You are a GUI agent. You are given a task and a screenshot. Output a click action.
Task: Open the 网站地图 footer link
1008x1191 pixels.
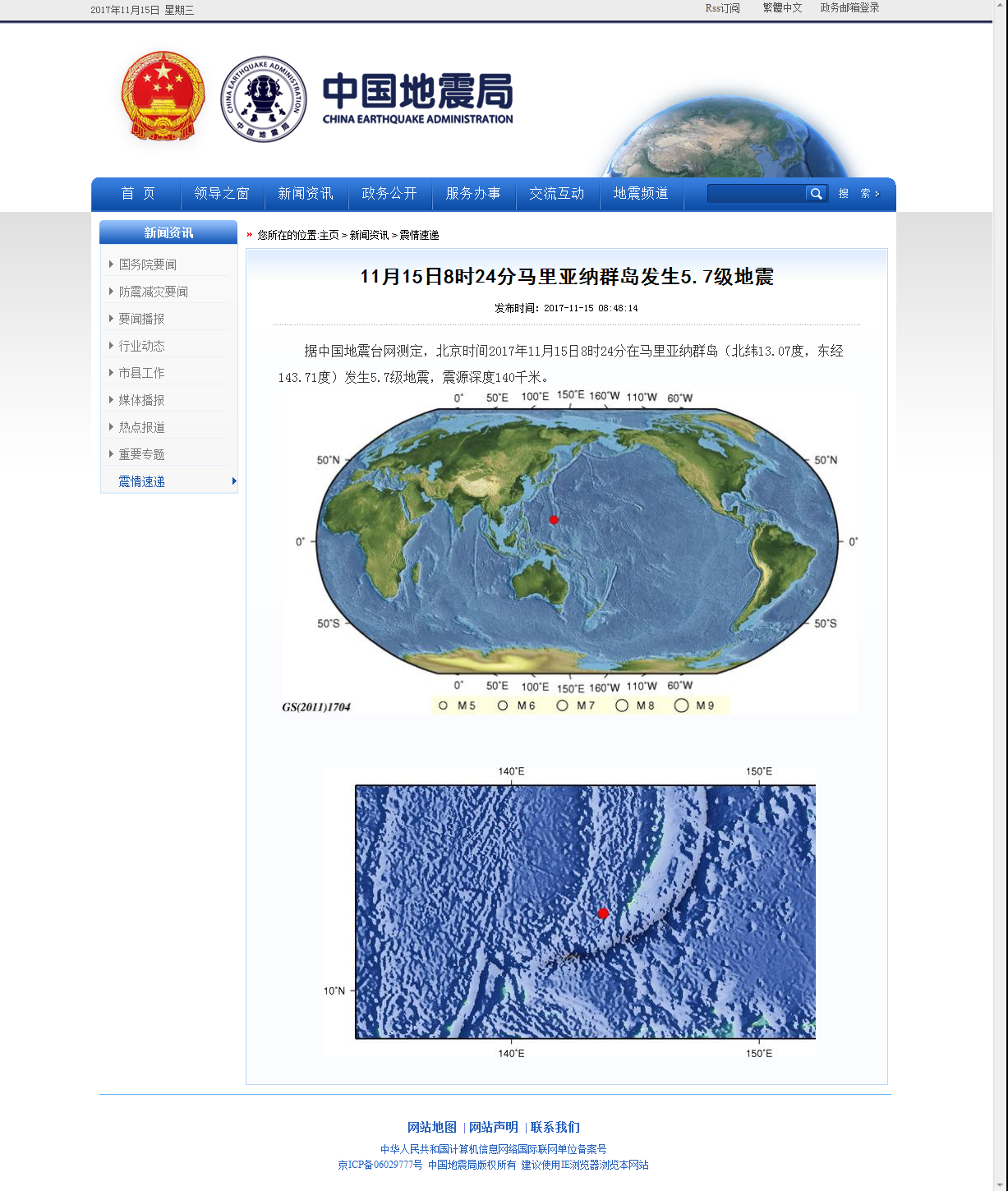tap(431, 1127)
